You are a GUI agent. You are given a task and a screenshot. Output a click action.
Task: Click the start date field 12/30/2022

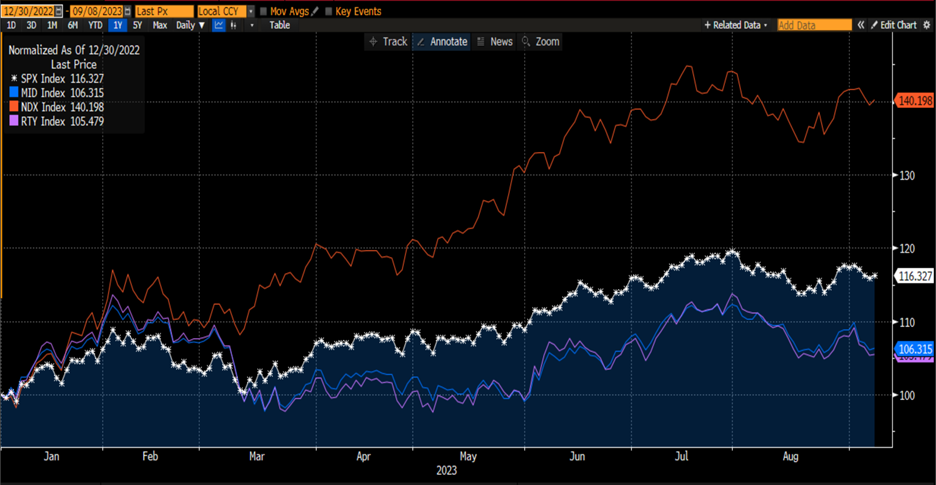pos(28,11)
